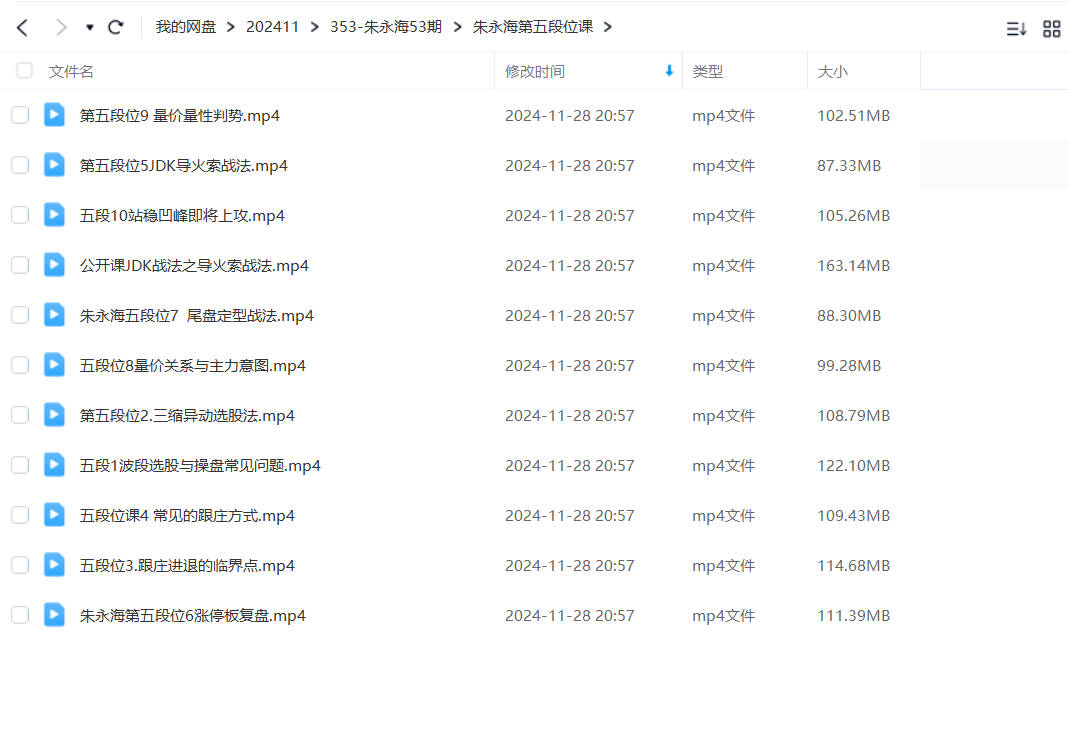The height and width of the screenshot is (756, 1069).
Task: Go back with the left arrow icon
Action: point(22,27)
